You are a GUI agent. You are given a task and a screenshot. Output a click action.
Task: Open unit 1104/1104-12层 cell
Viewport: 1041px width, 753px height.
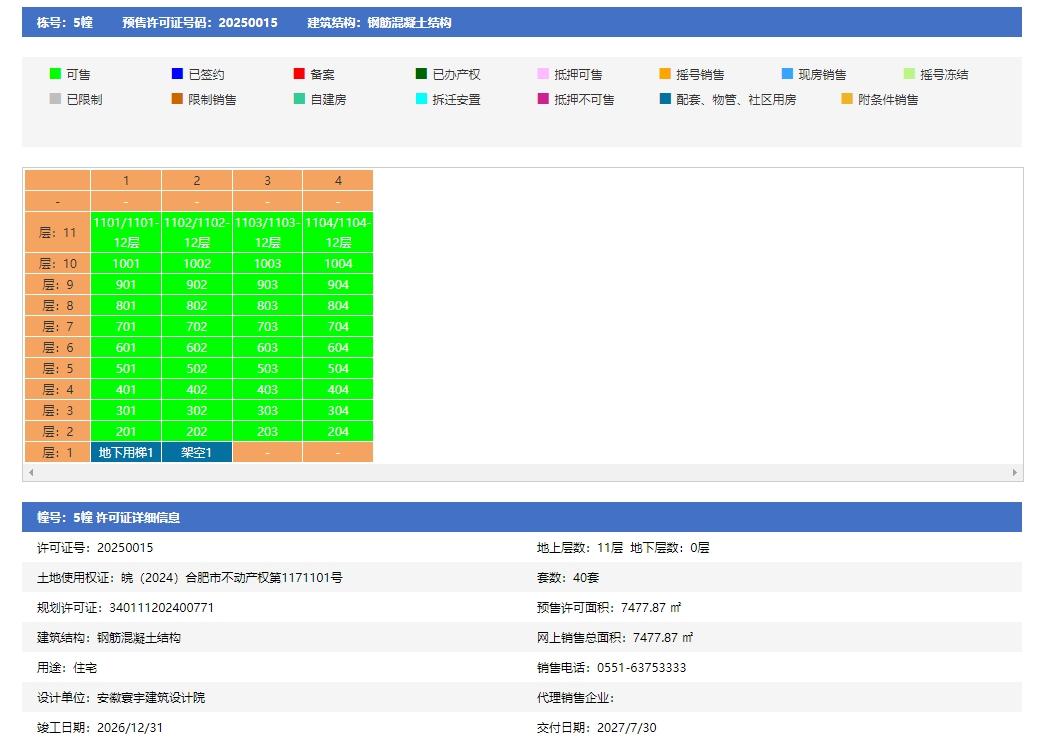pyautogui.click(x=338, y=232)
